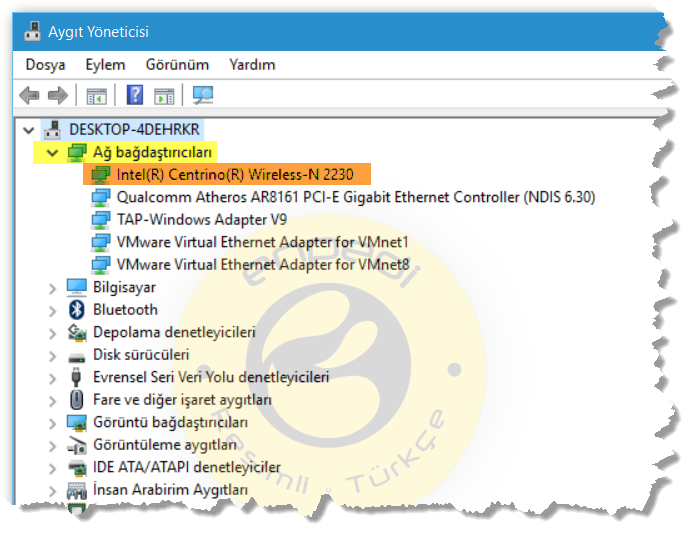Expand Görüntüleme aygıtları category
This screenshot has height=540, width=696.
click(52, 446)
